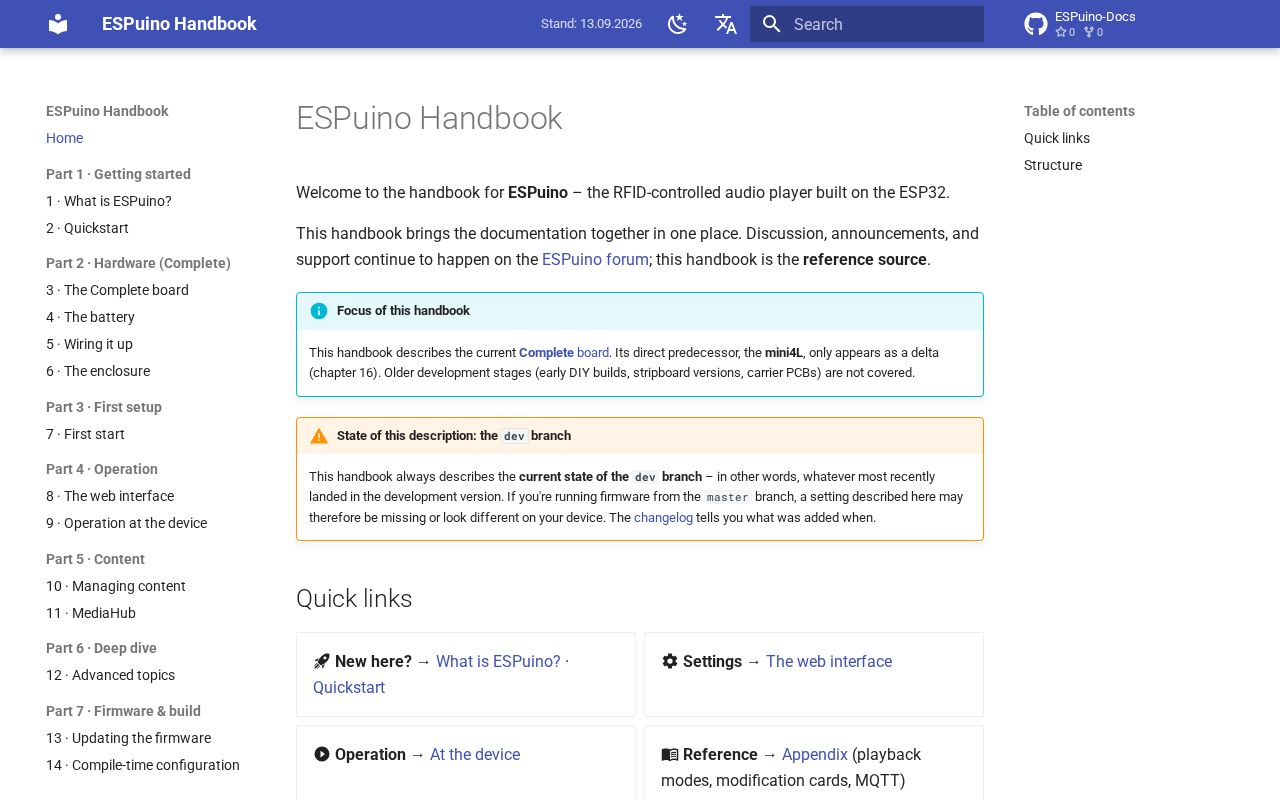This screenshot has width=1280, height=800.
Task: Open chapter 11 MediaHub
Action: pyautogui.click(x=91, y=613)
